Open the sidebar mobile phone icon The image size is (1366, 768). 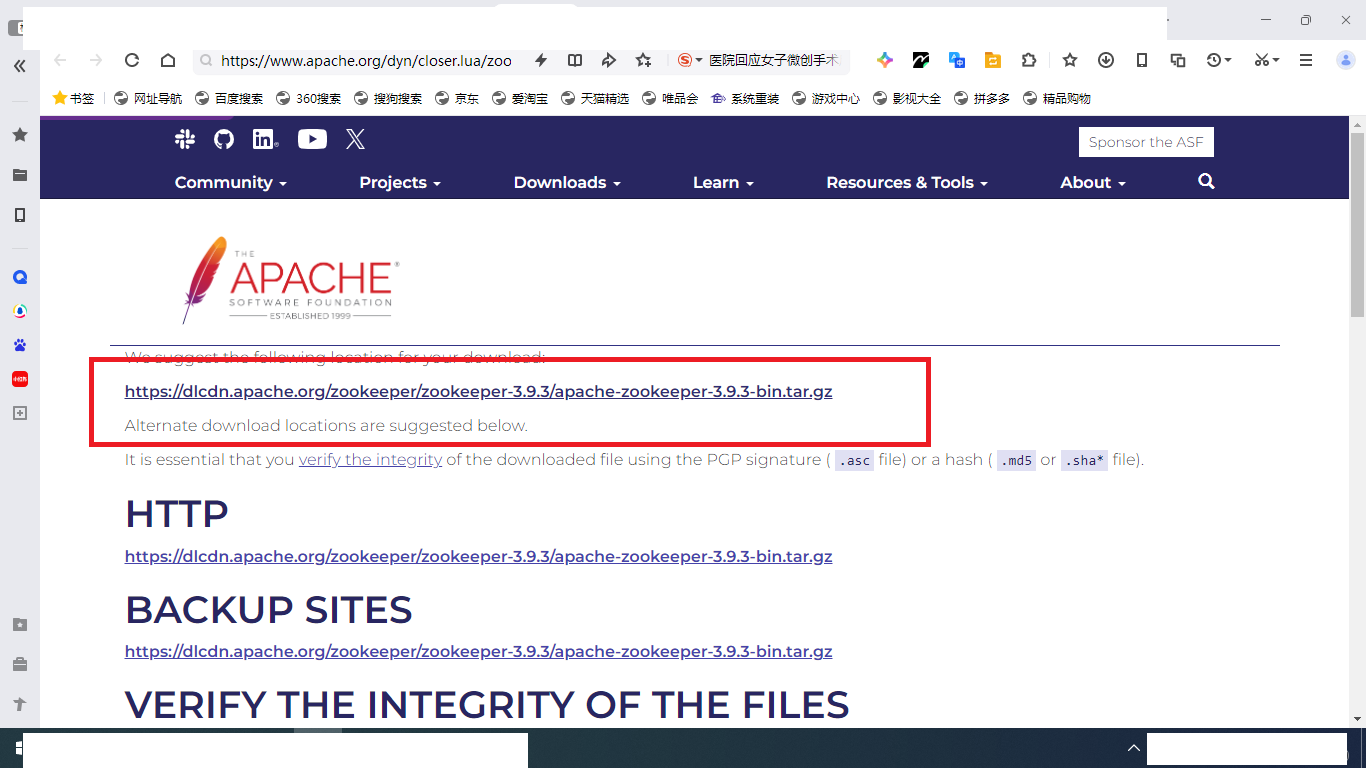point(20,215)
